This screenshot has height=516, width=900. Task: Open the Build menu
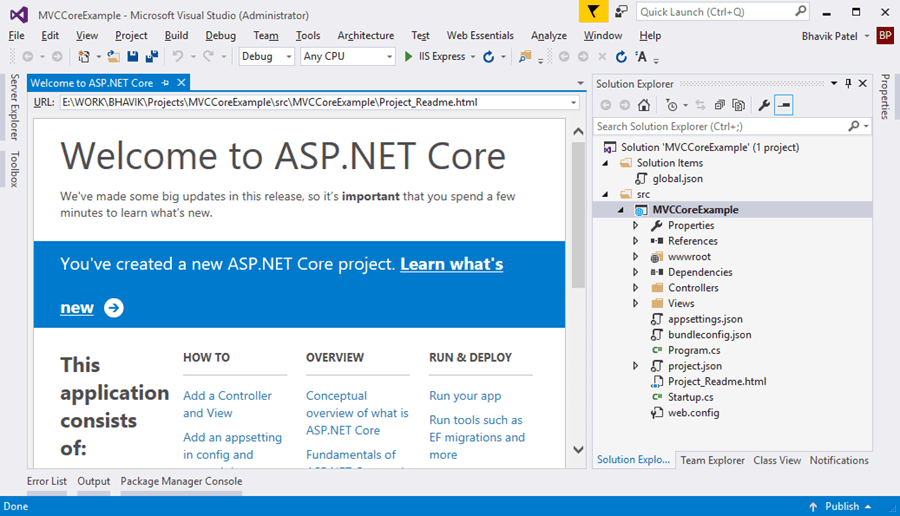pos(176,36)
